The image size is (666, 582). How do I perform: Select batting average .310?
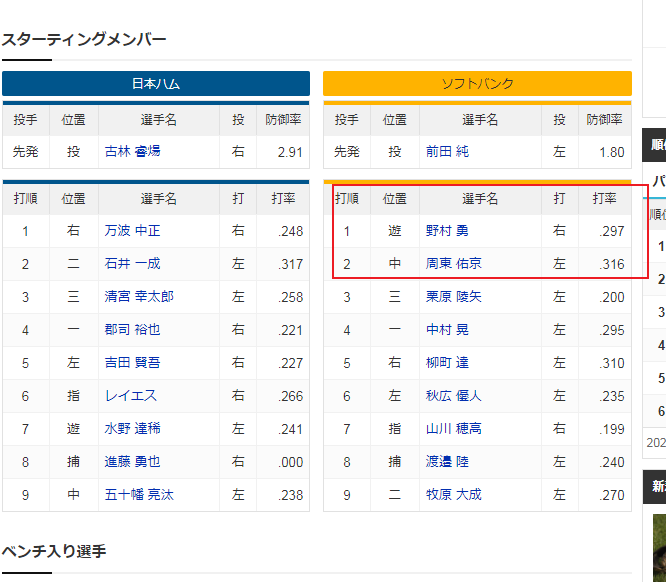612,363
